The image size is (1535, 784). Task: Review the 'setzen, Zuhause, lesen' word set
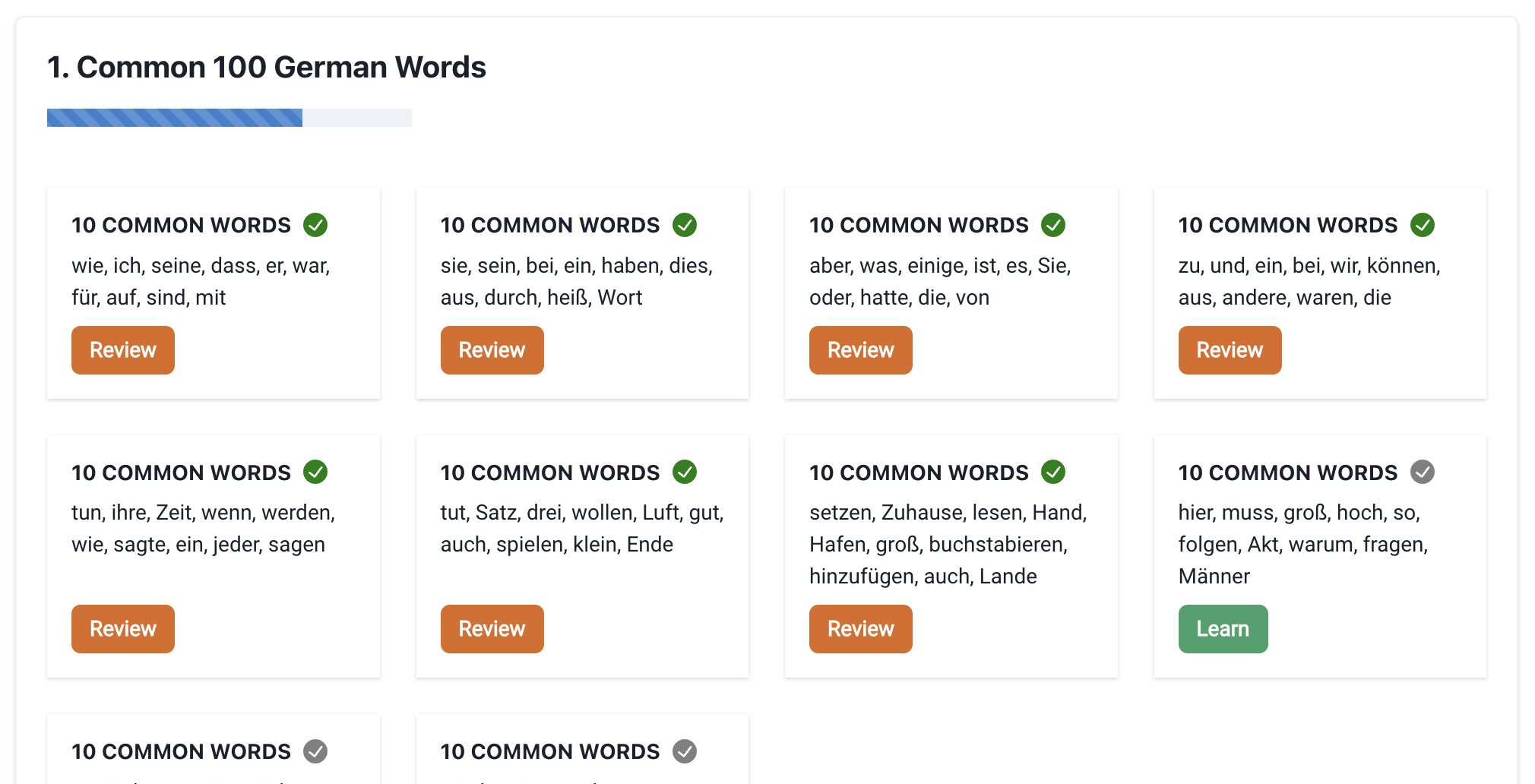(861, 629)
